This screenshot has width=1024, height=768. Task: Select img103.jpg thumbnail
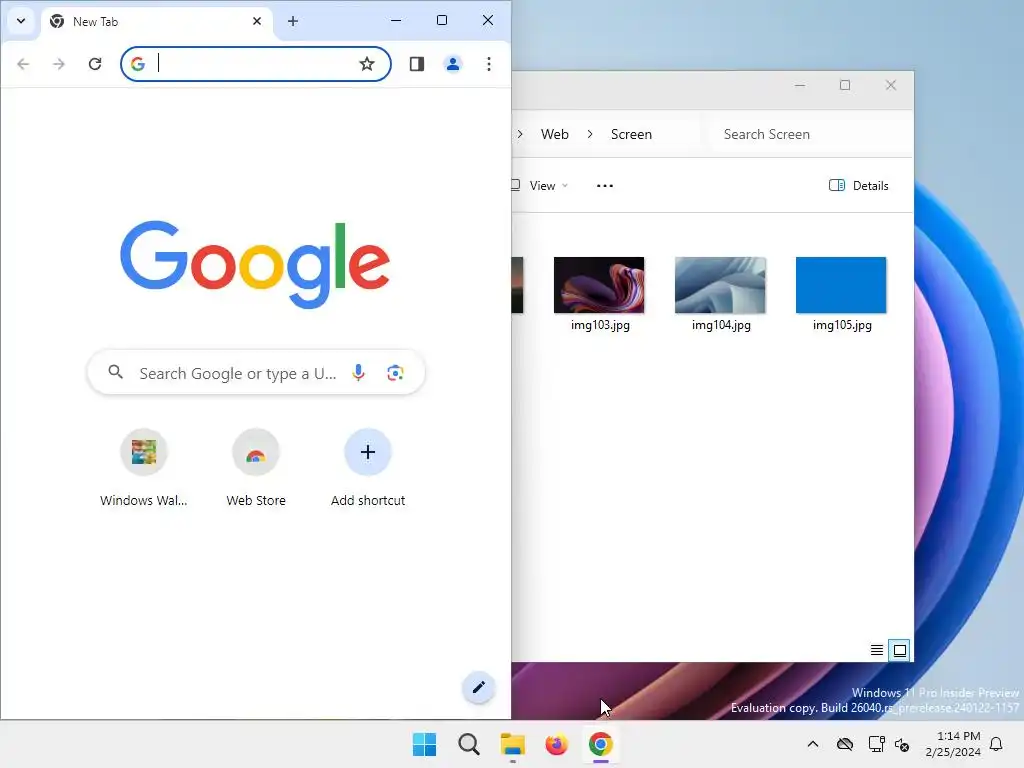pyautogui.click(x=599, y=285)
